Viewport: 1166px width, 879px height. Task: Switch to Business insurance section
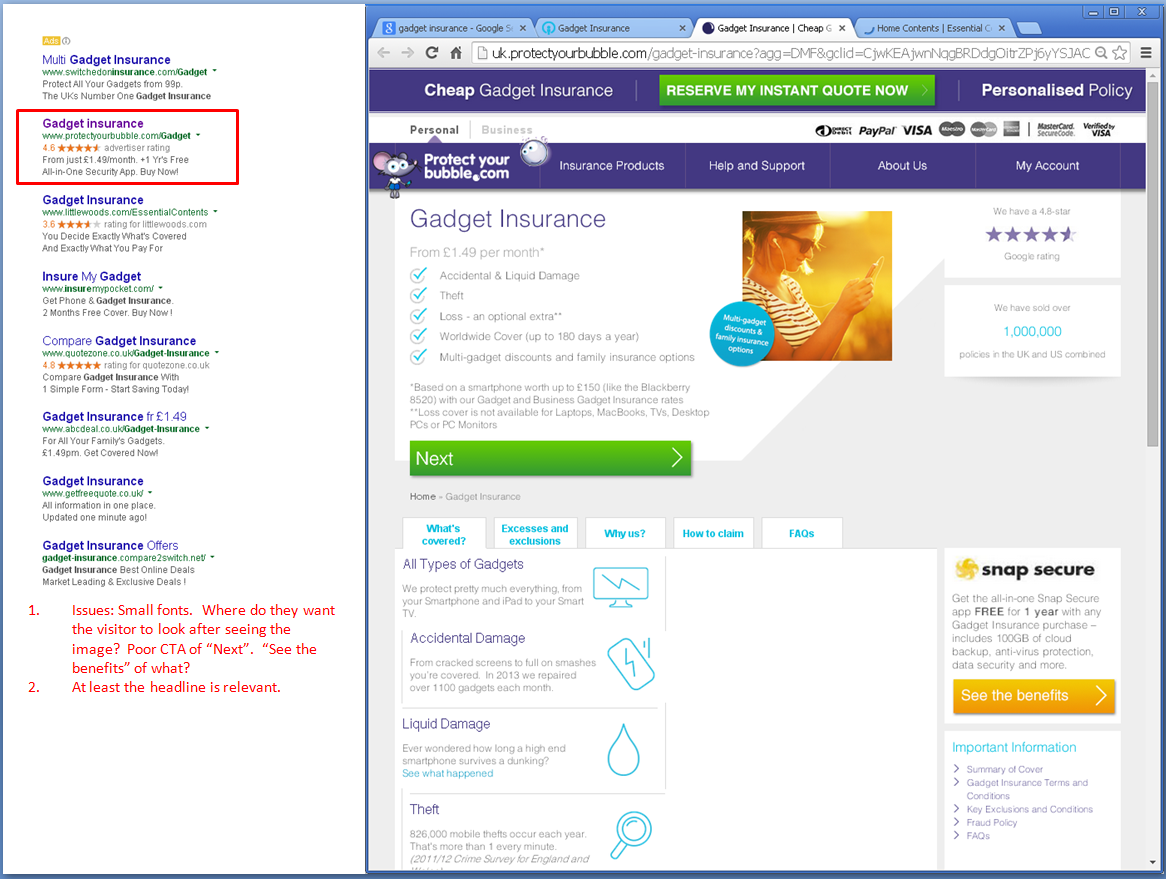click(x=506, y=130)
